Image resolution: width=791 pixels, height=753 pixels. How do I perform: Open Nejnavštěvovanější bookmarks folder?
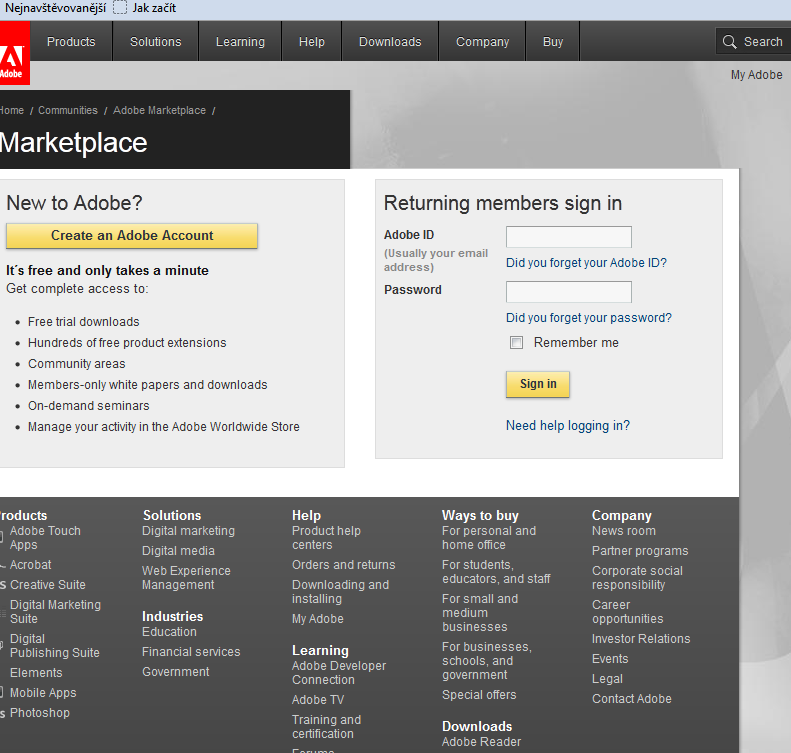coord(55,8)
